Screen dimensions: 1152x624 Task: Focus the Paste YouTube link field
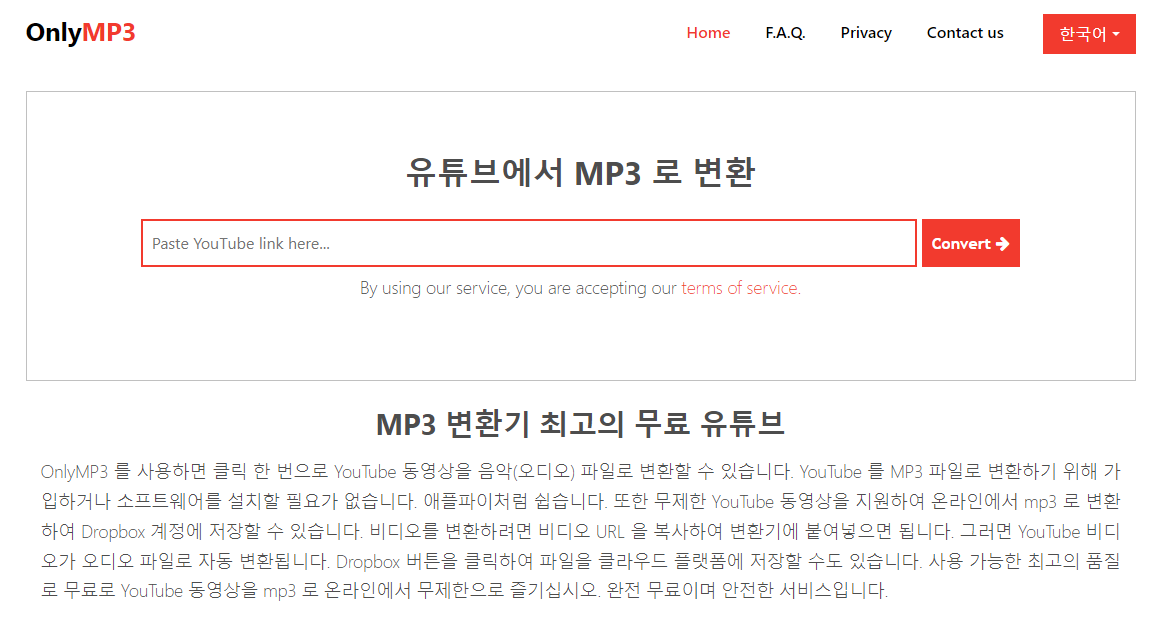(529, 243)
